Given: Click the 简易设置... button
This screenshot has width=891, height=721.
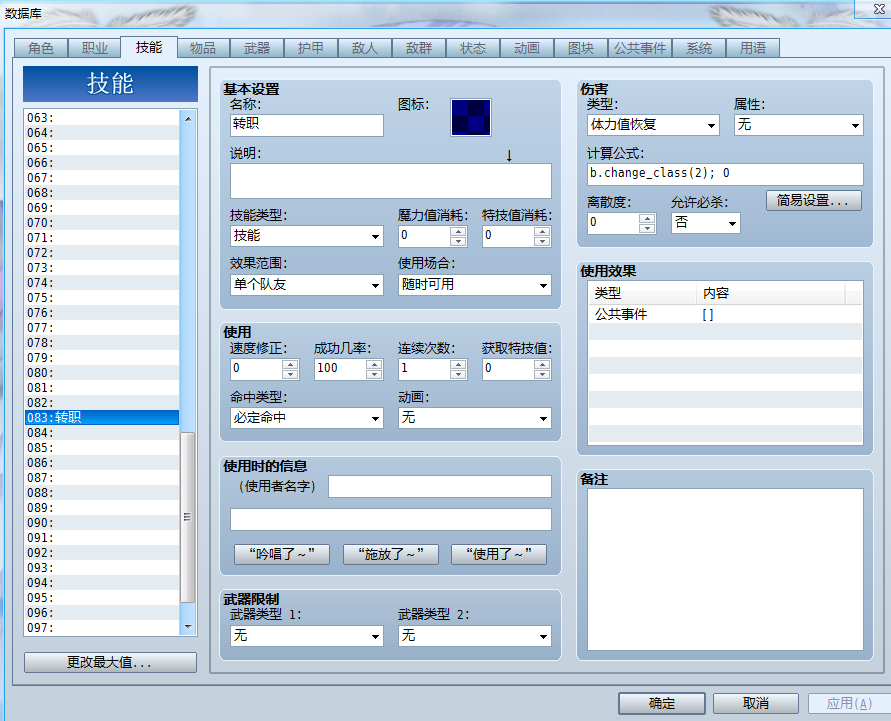Looking at the screenshot, I should tap(814, 201).
